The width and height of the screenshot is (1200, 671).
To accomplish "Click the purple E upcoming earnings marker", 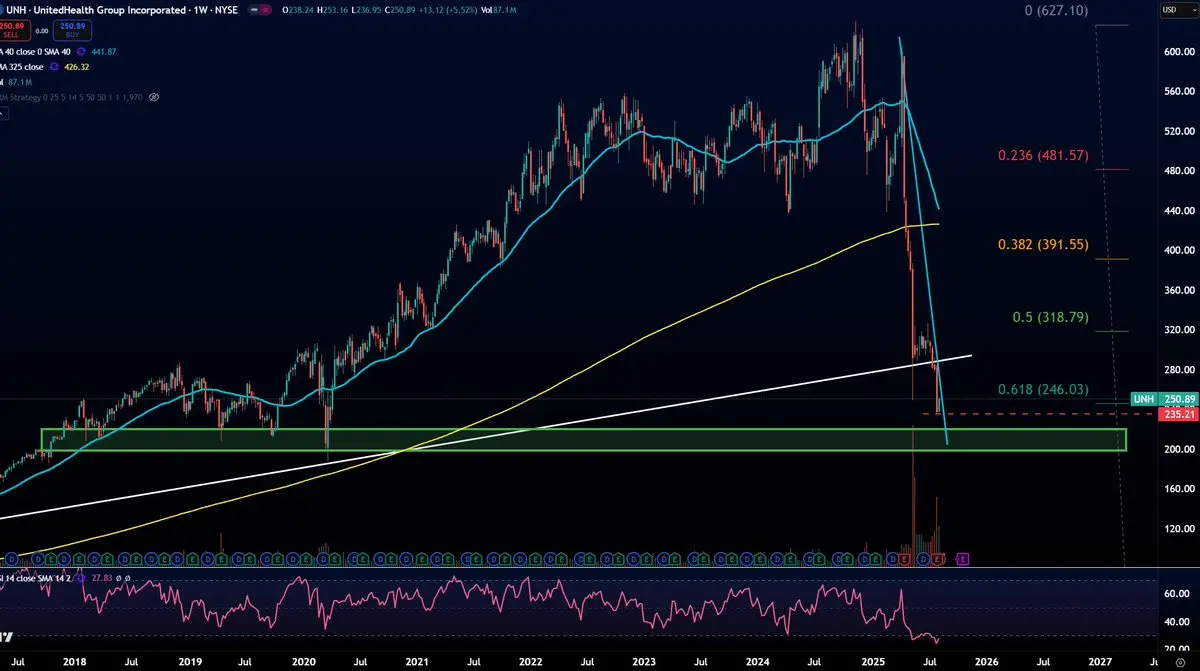I will pos(963,558).
